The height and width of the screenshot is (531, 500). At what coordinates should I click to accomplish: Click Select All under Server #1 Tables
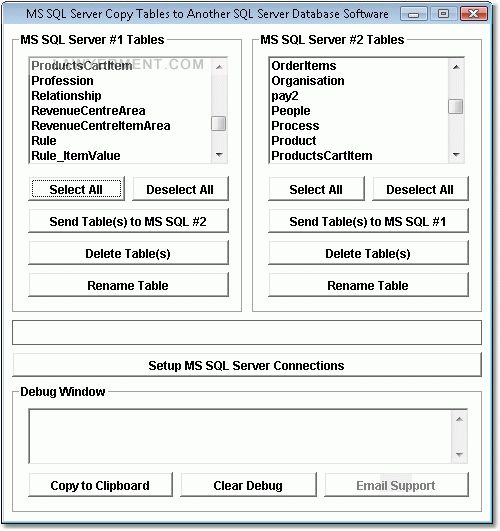[77, 189]
